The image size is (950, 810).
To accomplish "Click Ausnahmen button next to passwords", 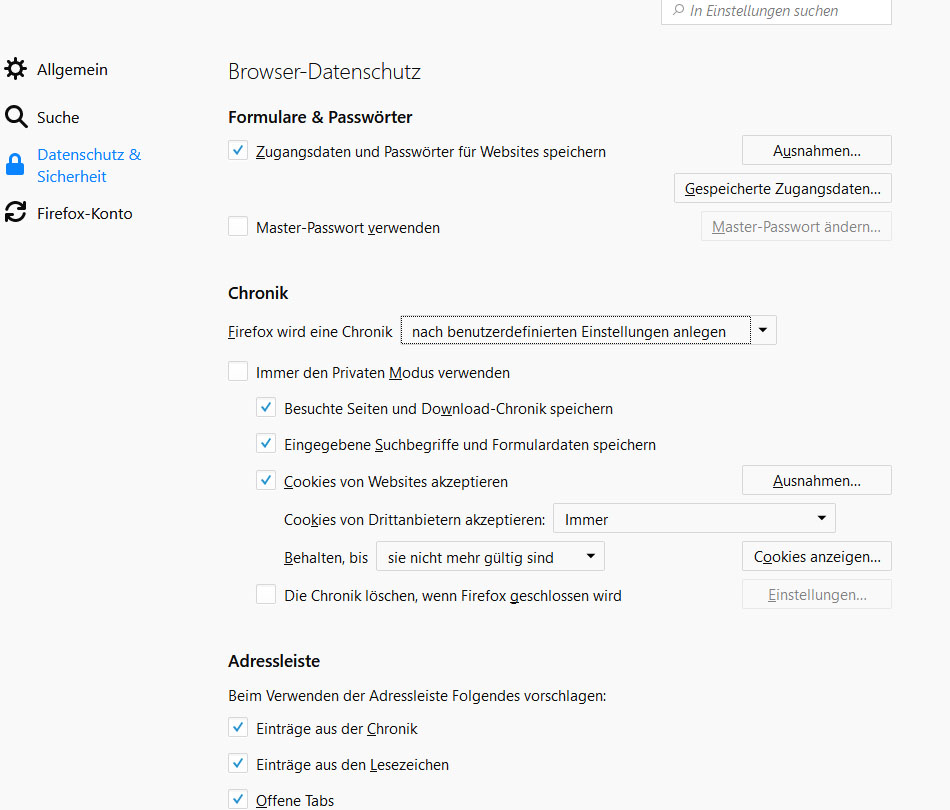I will pyautogui.click(x=816, y=151).
